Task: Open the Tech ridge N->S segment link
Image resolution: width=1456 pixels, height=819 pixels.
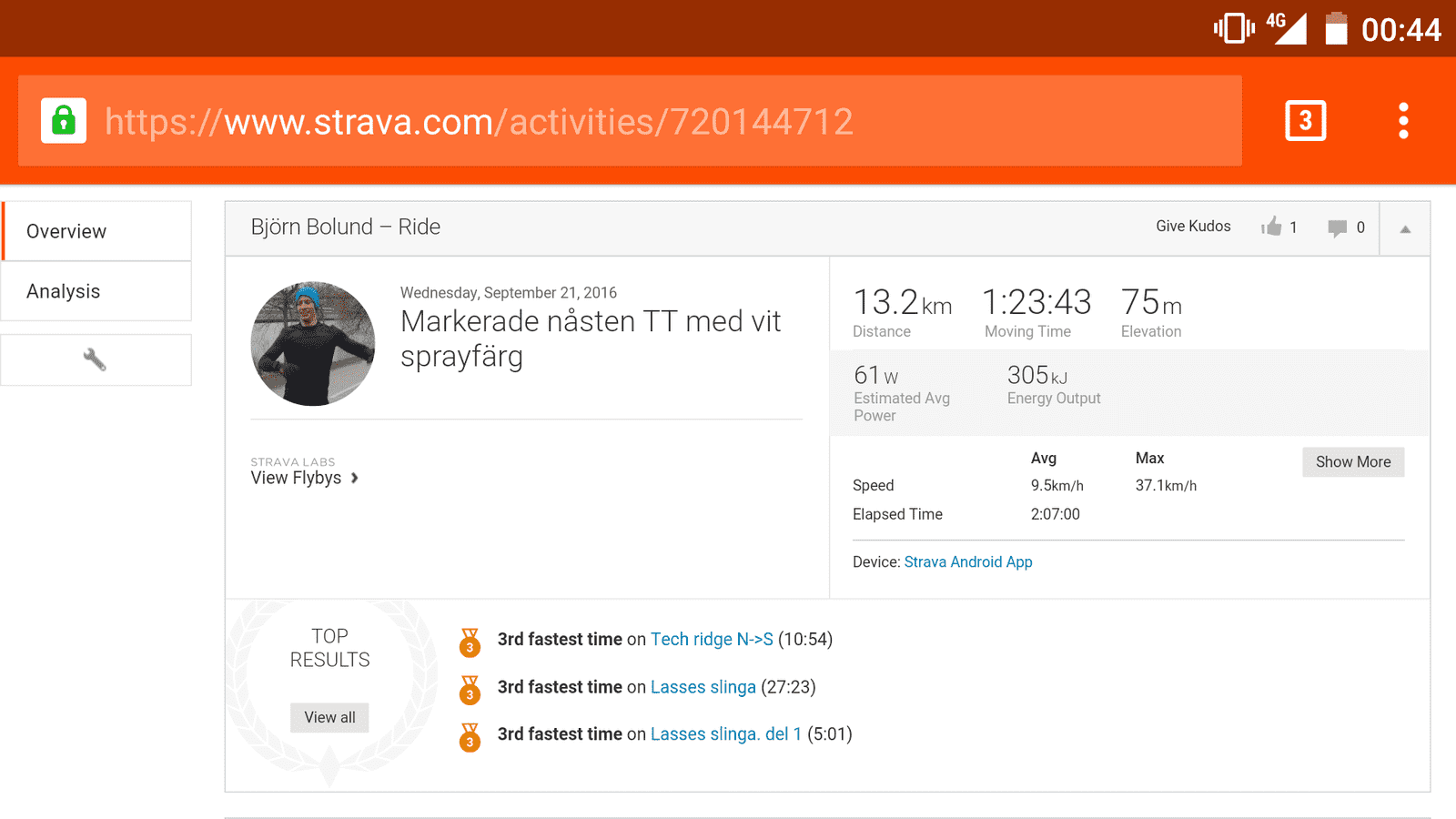Action: pyautogui.click(x=712, y=639)
